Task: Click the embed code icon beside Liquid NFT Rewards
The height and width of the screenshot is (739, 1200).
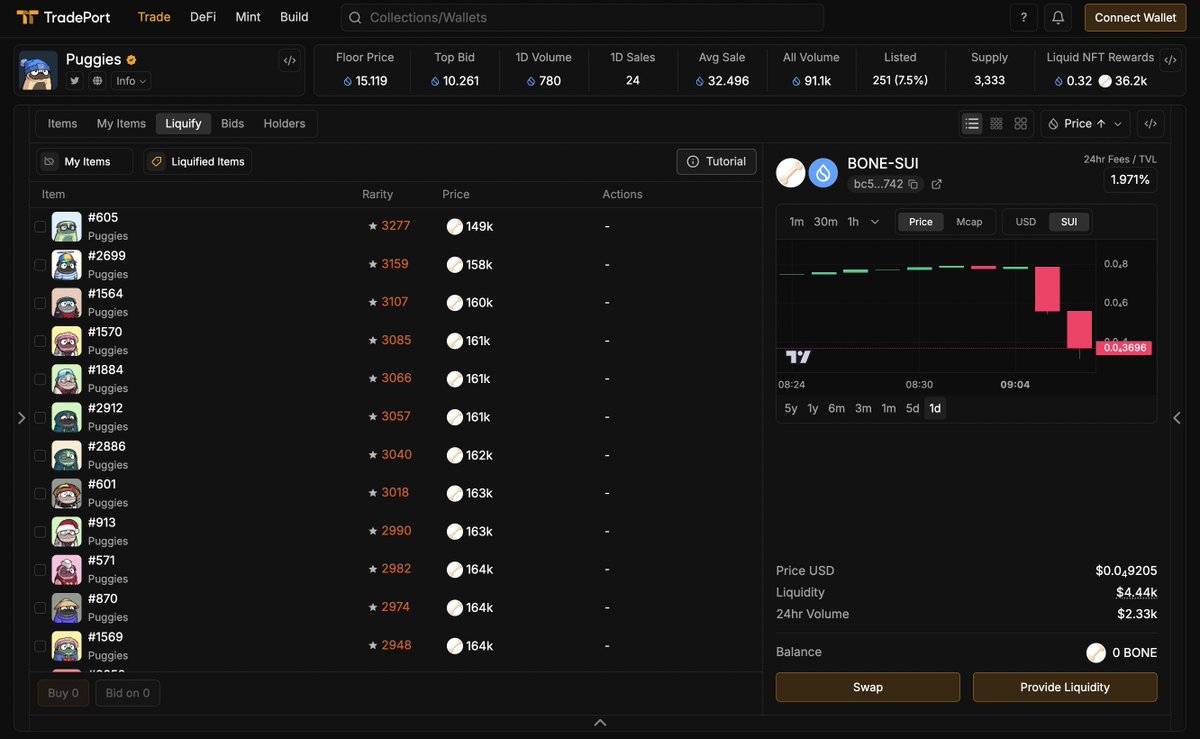Action: click(x=1170, y=60)
